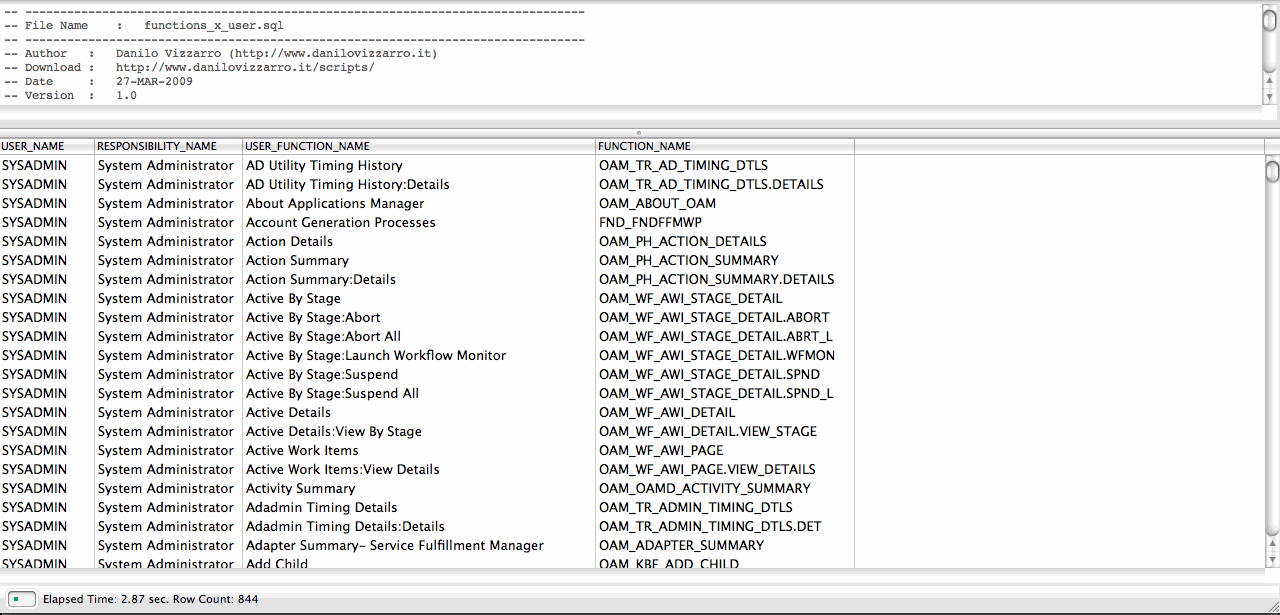Image resolution: width=1280 pixels, height=615 pixels.
Task: Select the OAM_TR_ADMIN_TIMING_DTLS cell
Action: 725,507
